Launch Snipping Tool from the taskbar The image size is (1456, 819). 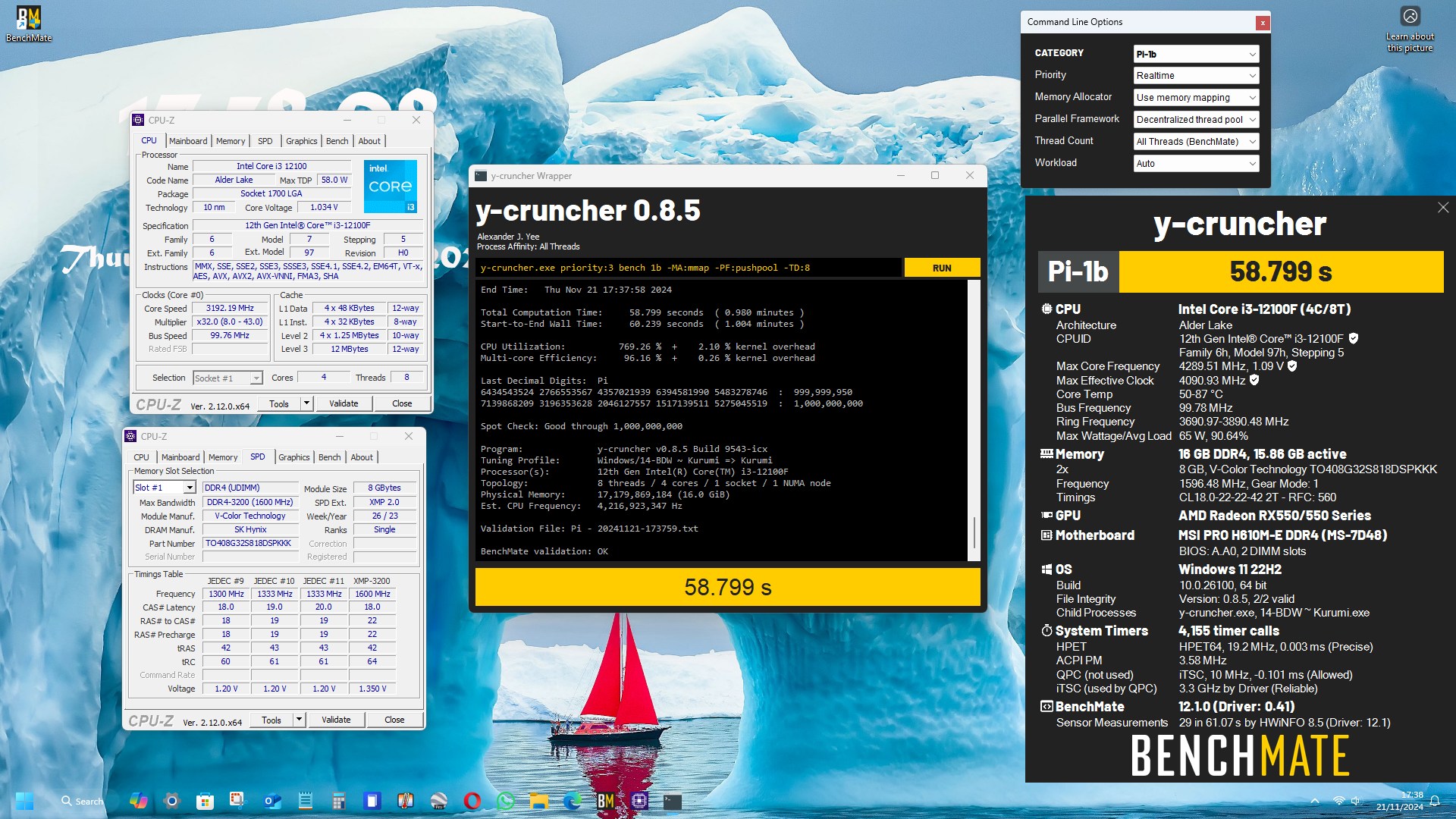(x=238, y=801)
